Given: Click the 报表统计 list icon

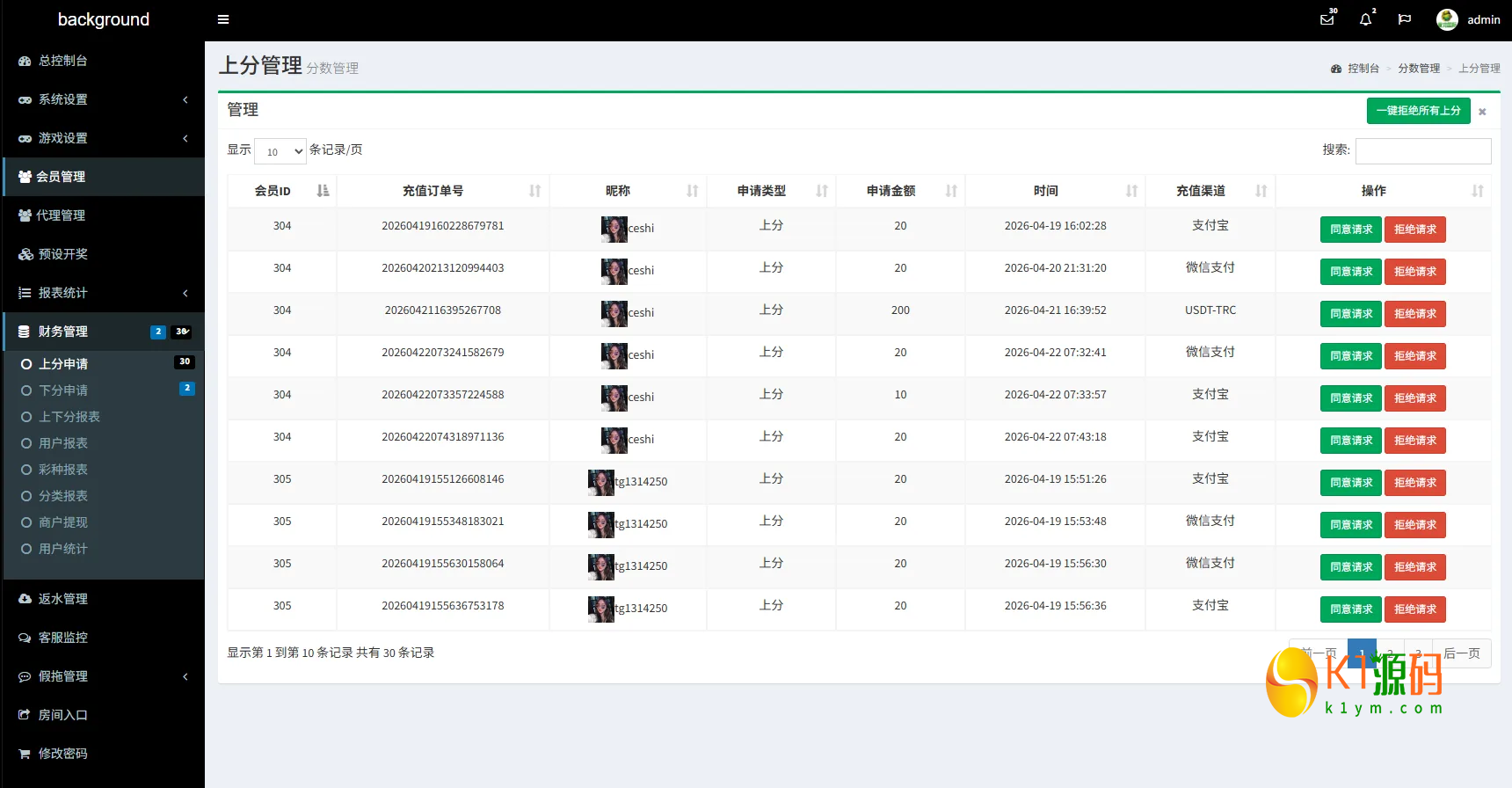Looking at the screenshot, I should coord(25,293).
